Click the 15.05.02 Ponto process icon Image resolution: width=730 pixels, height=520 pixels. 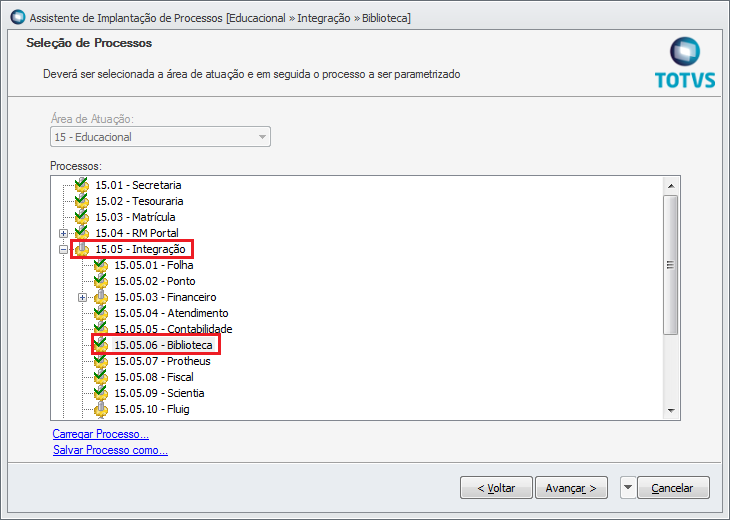[101, 281]
